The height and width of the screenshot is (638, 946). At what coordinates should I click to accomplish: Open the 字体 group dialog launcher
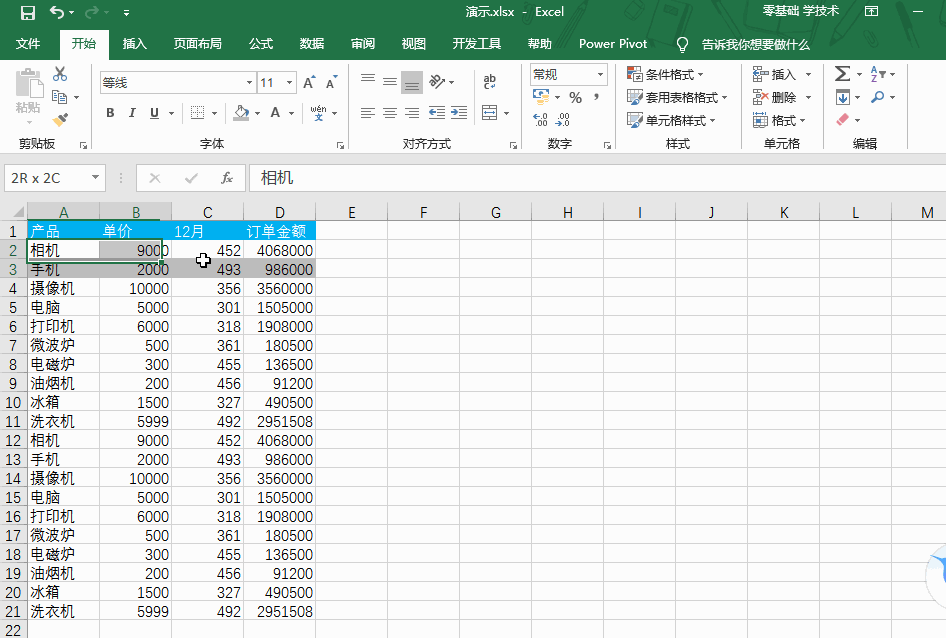[x=340, y=145]
